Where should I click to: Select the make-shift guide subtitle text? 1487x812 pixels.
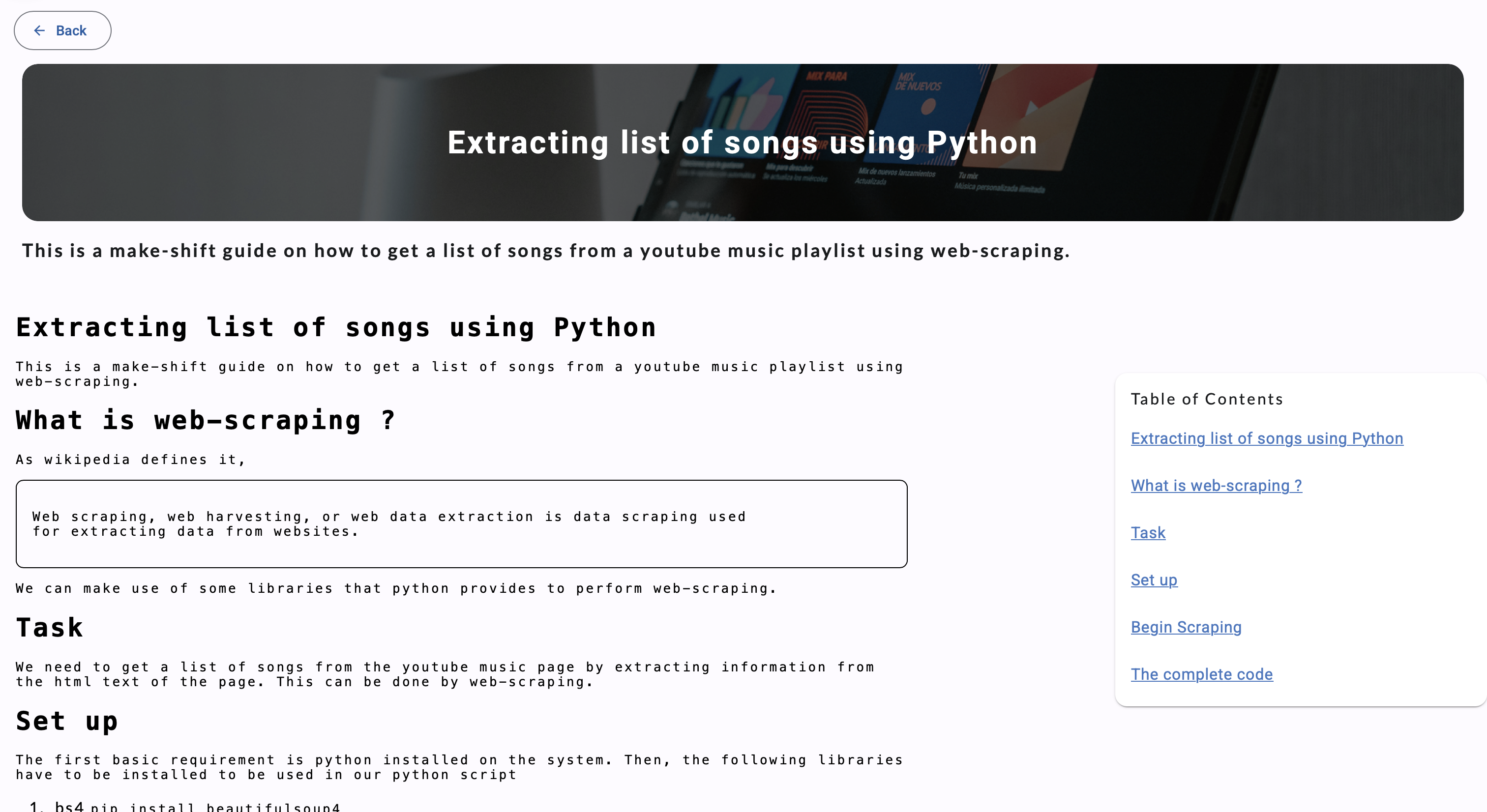(546, 251)
